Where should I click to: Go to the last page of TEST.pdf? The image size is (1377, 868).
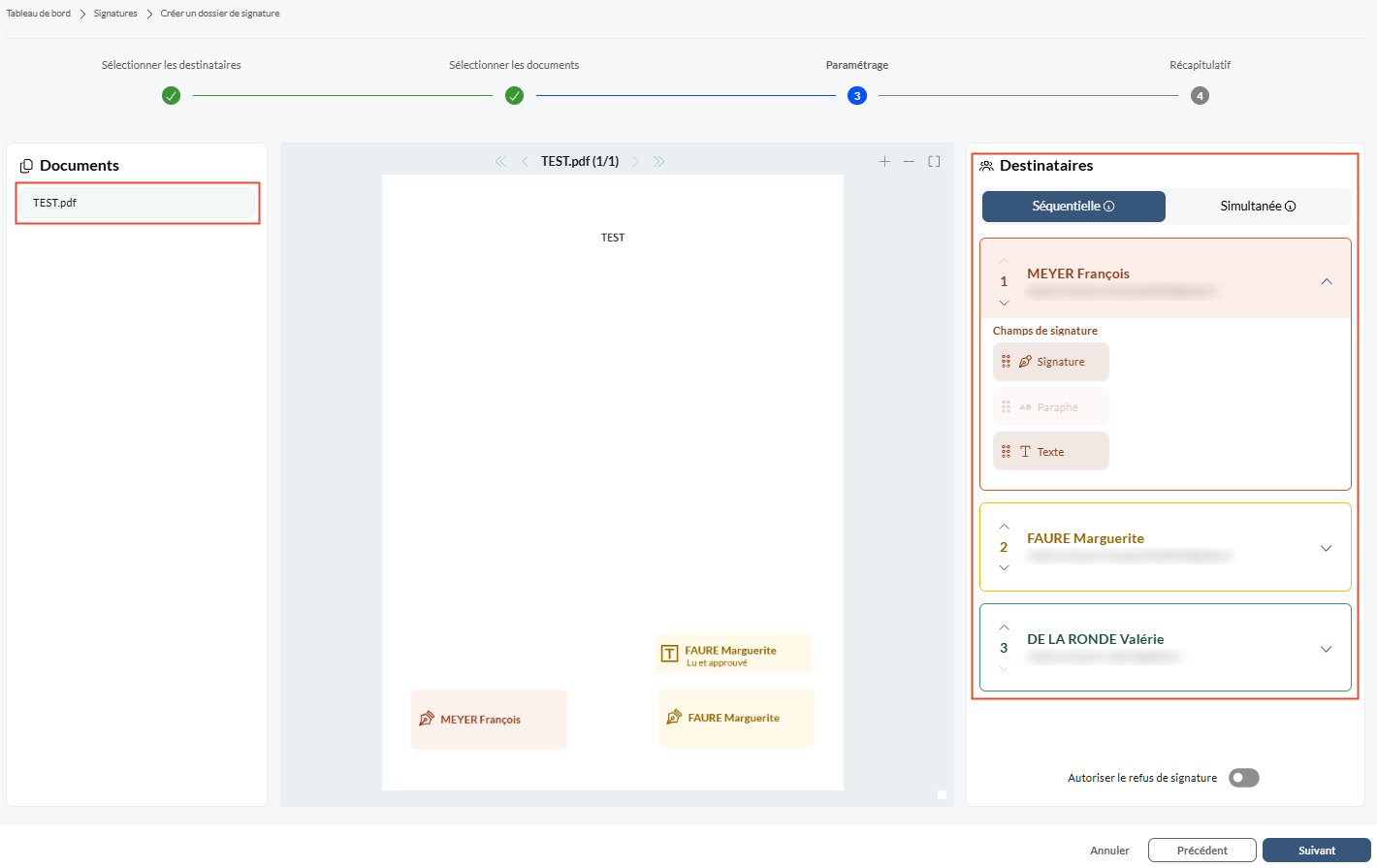pos(659,162)
